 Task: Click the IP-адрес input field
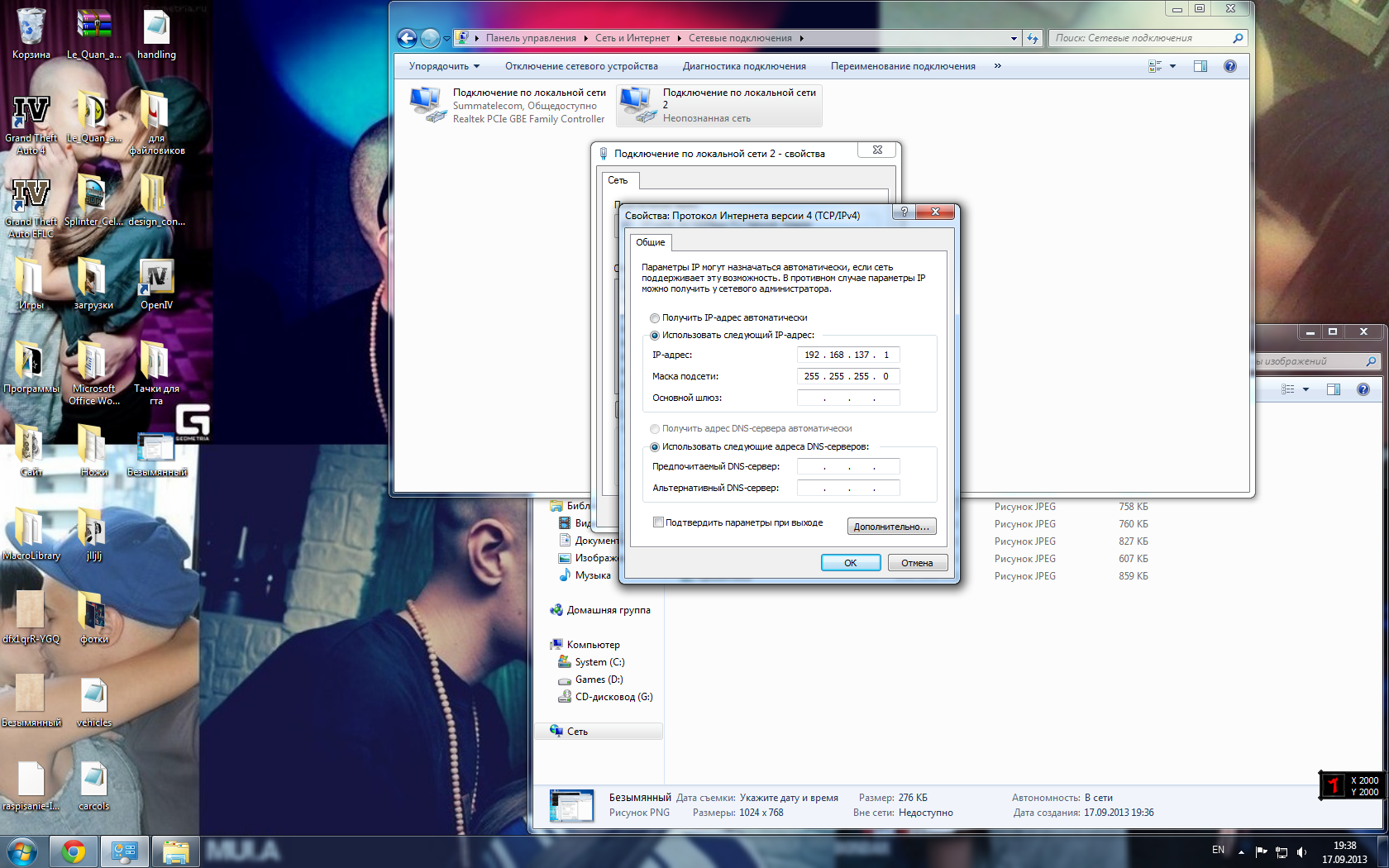tap(848, 355)
